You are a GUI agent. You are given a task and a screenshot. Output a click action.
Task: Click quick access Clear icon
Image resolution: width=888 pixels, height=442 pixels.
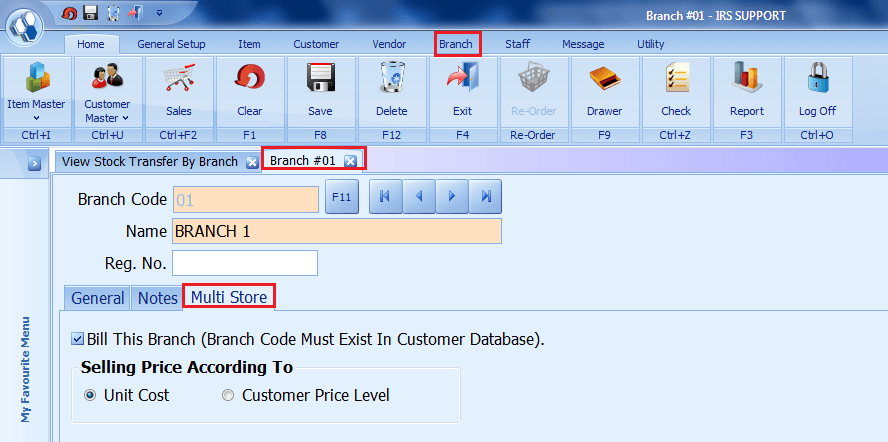click(69, 13)
